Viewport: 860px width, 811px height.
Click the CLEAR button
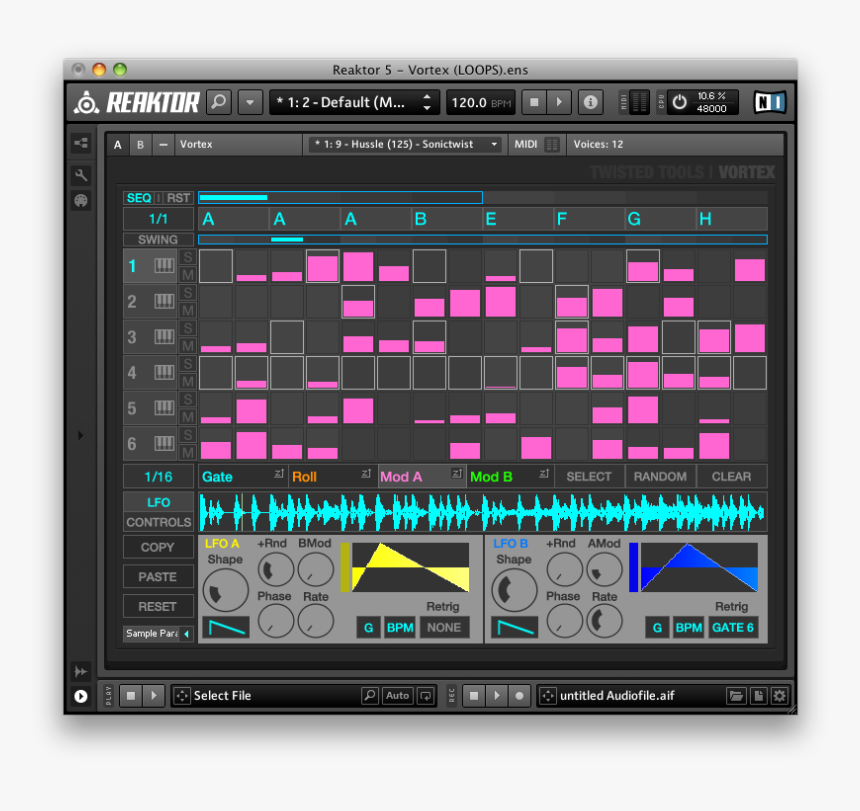(x=732, y=477)
